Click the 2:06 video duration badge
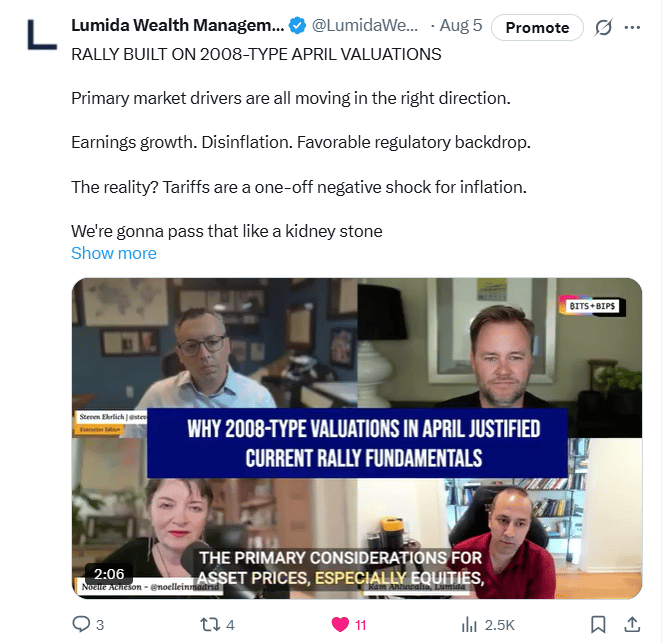 (x=109, y=574)
